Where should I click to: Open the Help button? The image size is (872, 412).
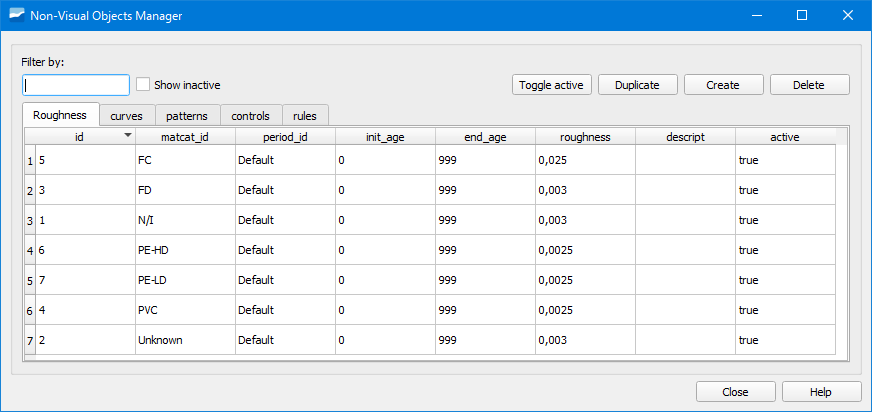click(821, 391)
